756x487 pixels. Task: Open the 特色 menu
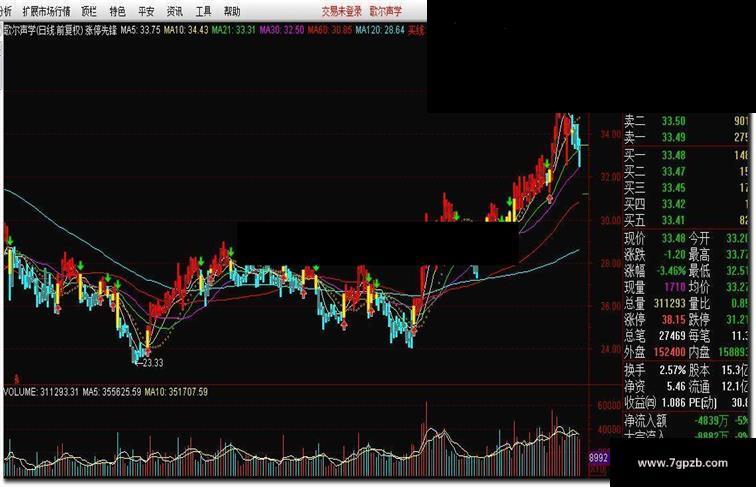(117, 11)
